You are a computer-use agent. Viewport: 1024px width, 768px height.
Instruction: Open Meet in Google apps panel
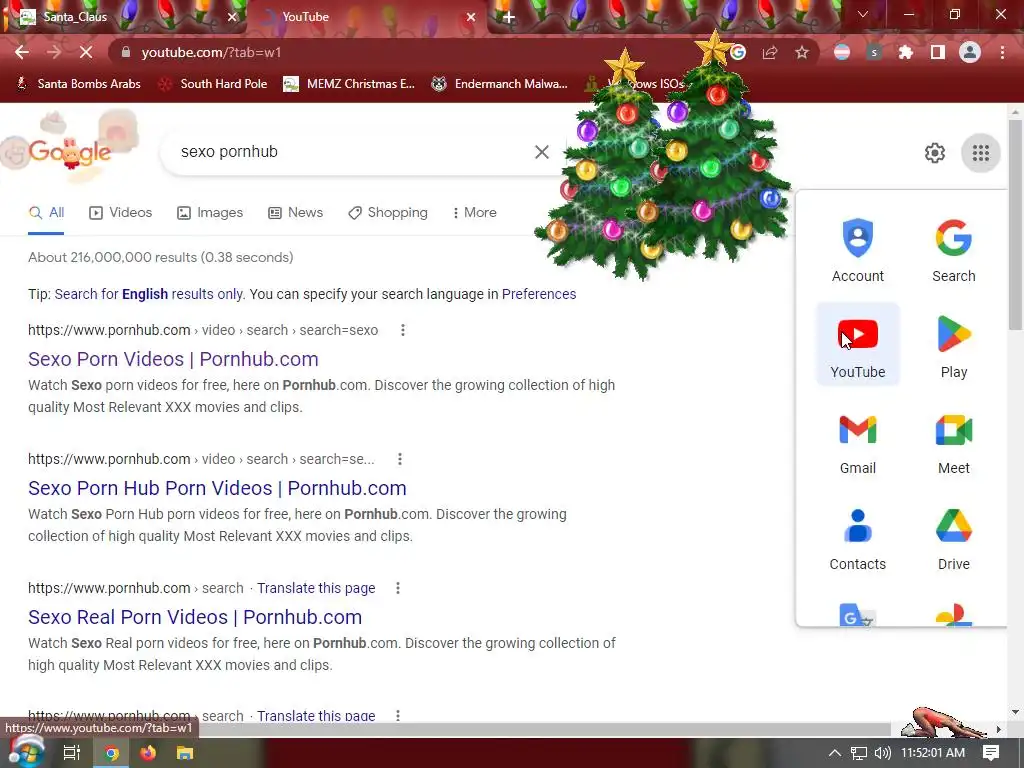point(953,441)
